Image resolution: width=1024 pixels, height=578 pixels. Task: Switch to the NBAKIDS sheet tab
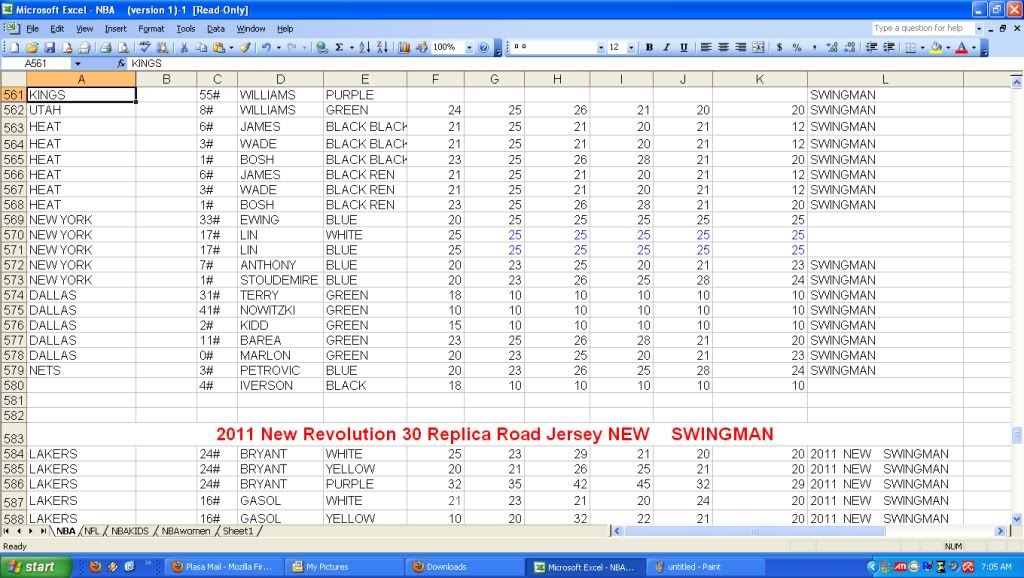(129, 531)
